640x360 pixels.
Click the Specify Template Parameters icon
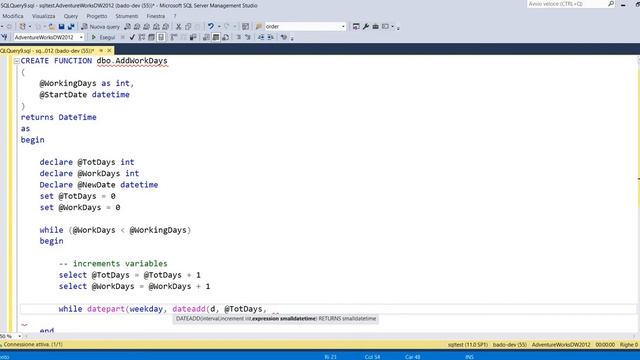283,37
